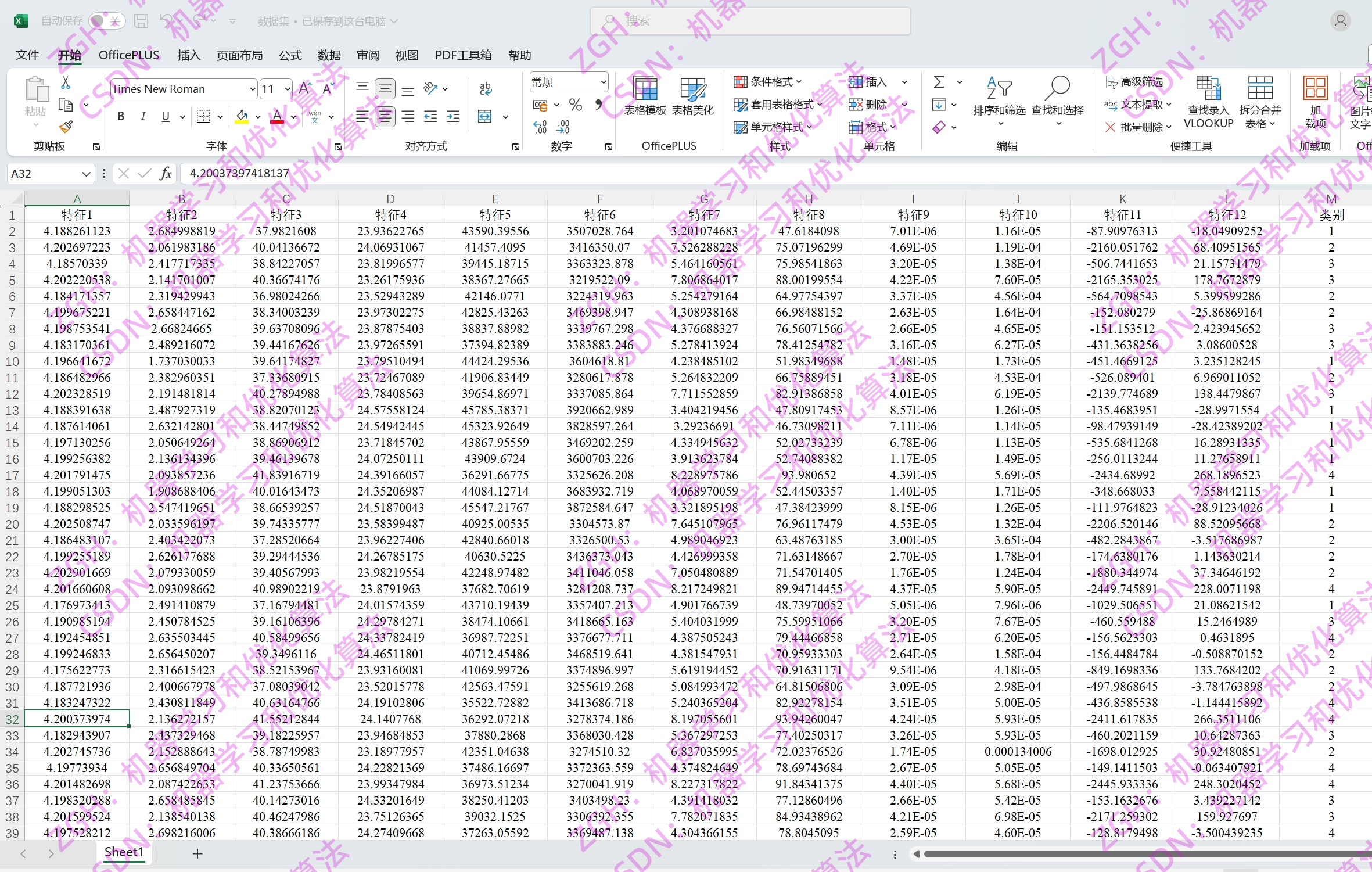Screen dimensions: 1372x872
Task: Expand the Times New Roman font dropdown
Action: [x=252, y=89]
